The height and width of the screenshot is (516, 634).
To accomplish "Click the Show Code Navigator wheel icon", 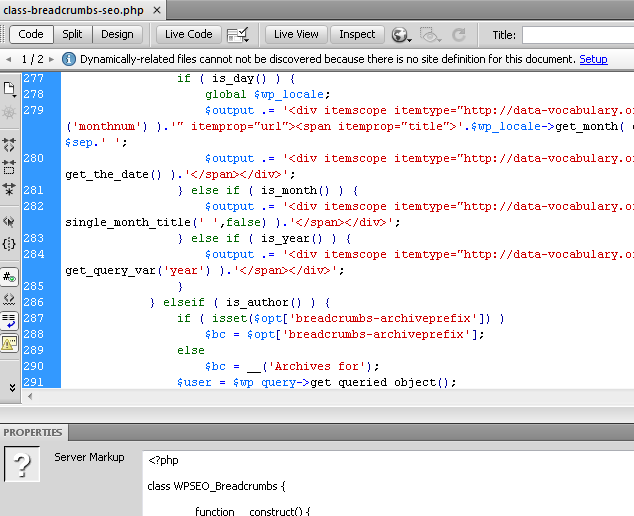I will [x=9, y=112].
